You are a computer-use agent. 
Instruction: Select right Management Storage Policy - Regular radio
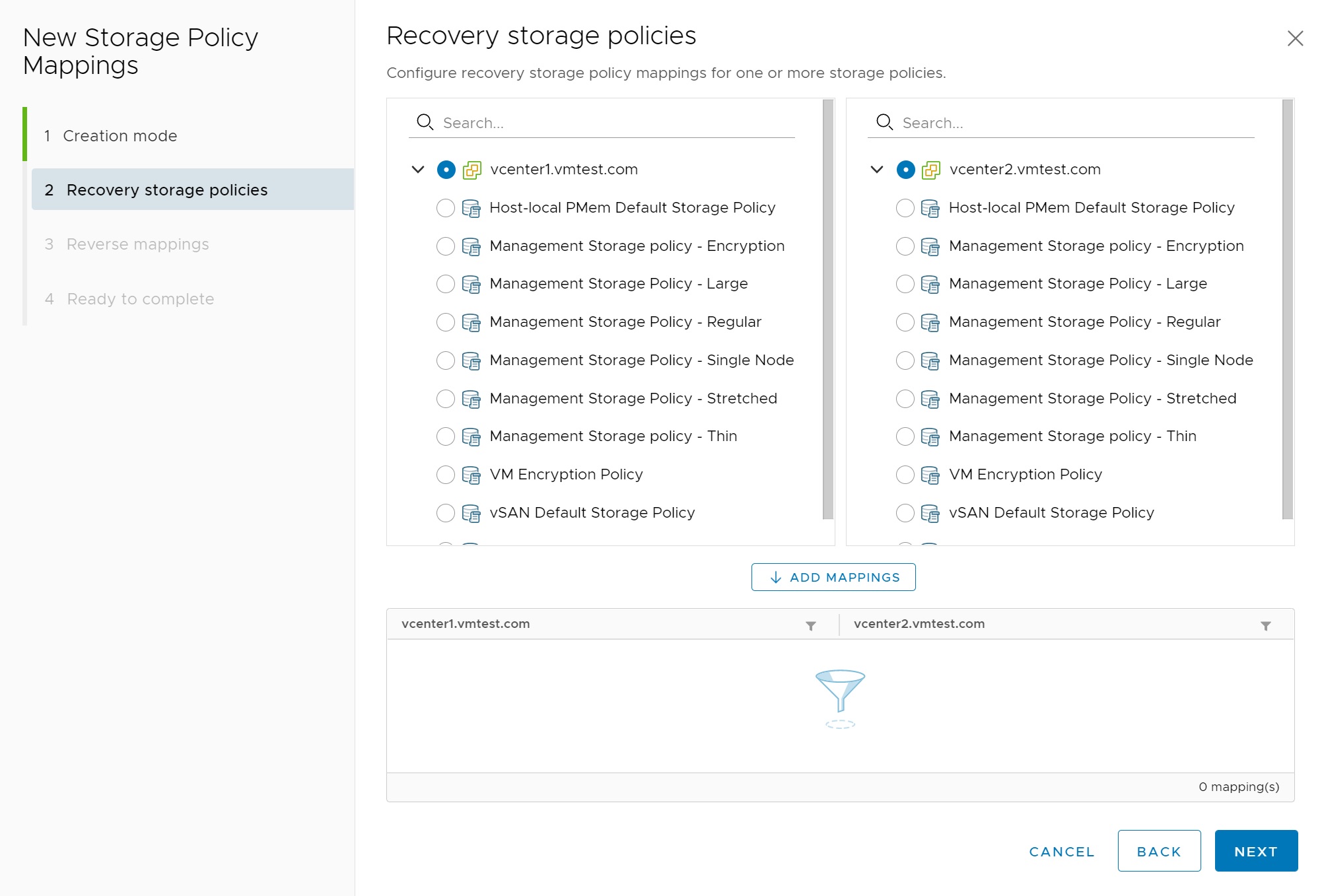pyautogui.click(x=905, y=322)
